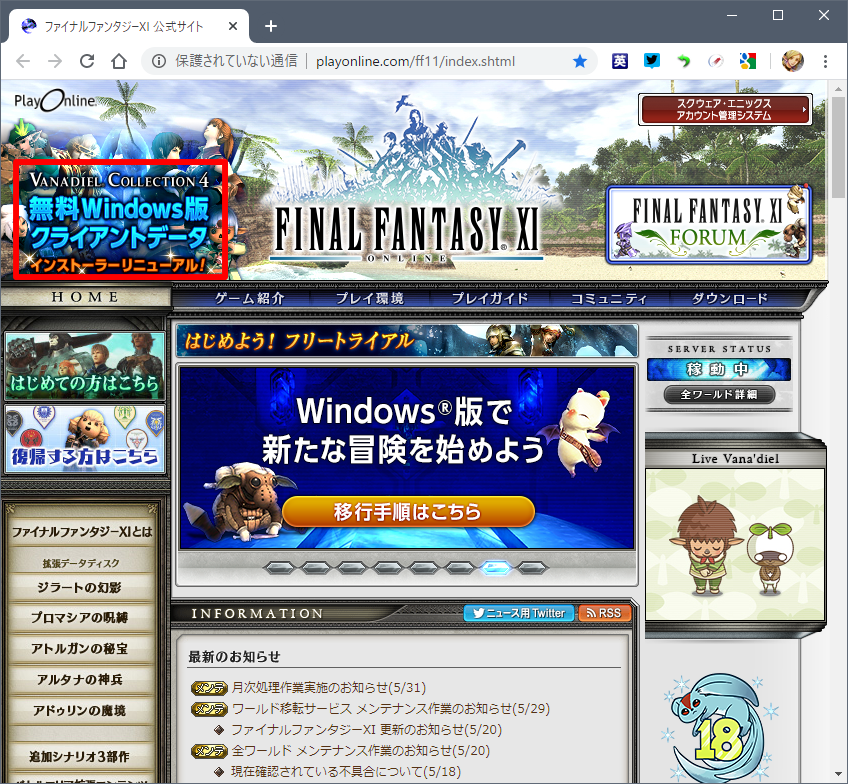This screenshot has height=784, width=848.
Task: Click the red pen extension icon
Action: [716, 61]
